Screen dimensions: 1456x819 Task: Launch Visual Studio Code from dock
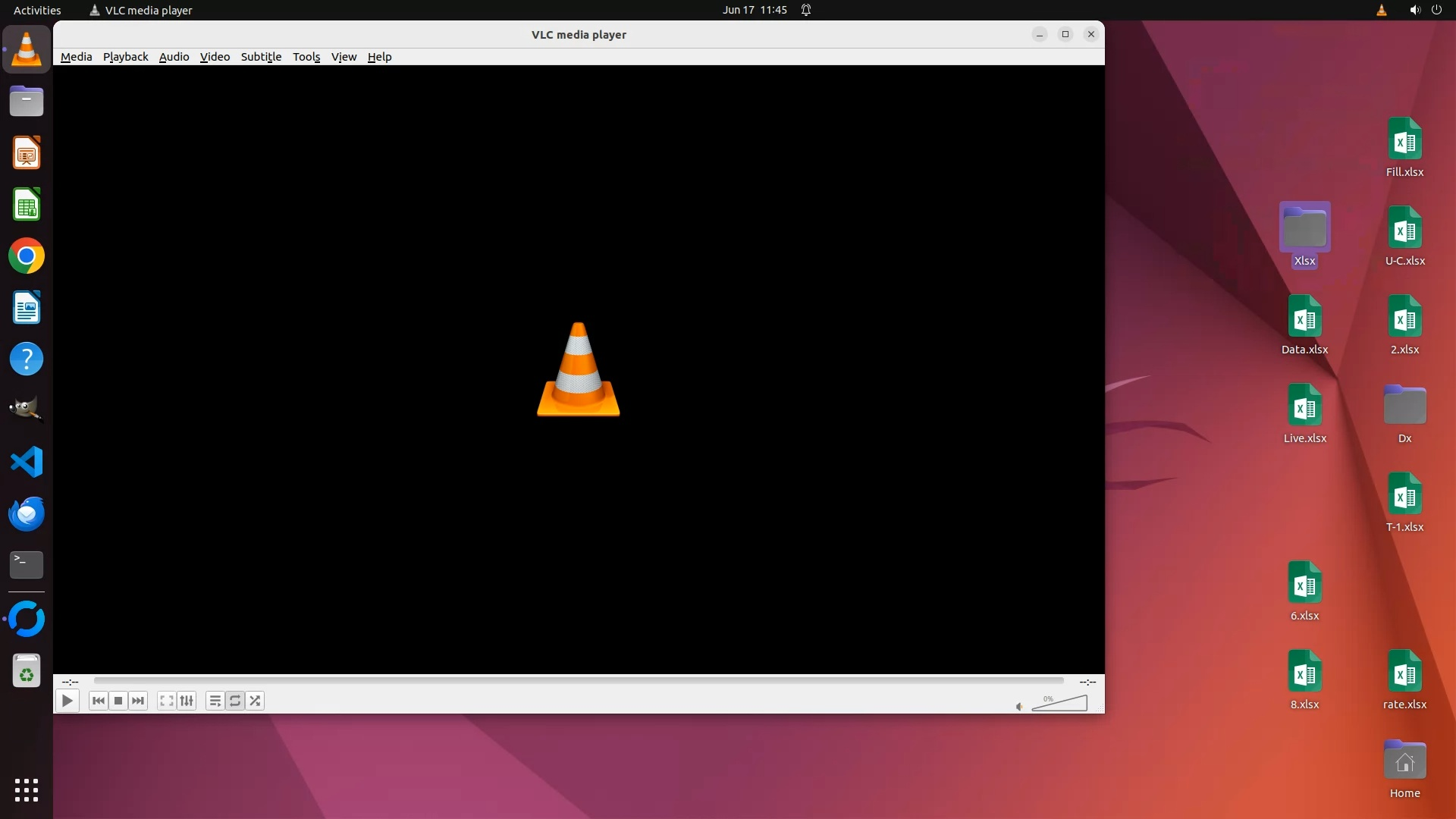(x=27, y=462)
